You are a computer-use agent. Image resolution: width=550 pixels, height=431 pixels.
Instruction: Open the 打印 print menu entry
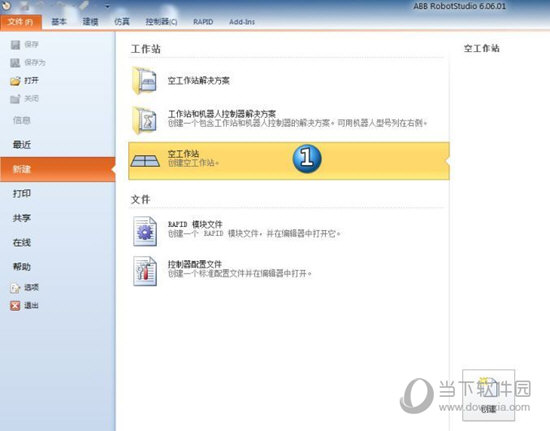point(22,193)
